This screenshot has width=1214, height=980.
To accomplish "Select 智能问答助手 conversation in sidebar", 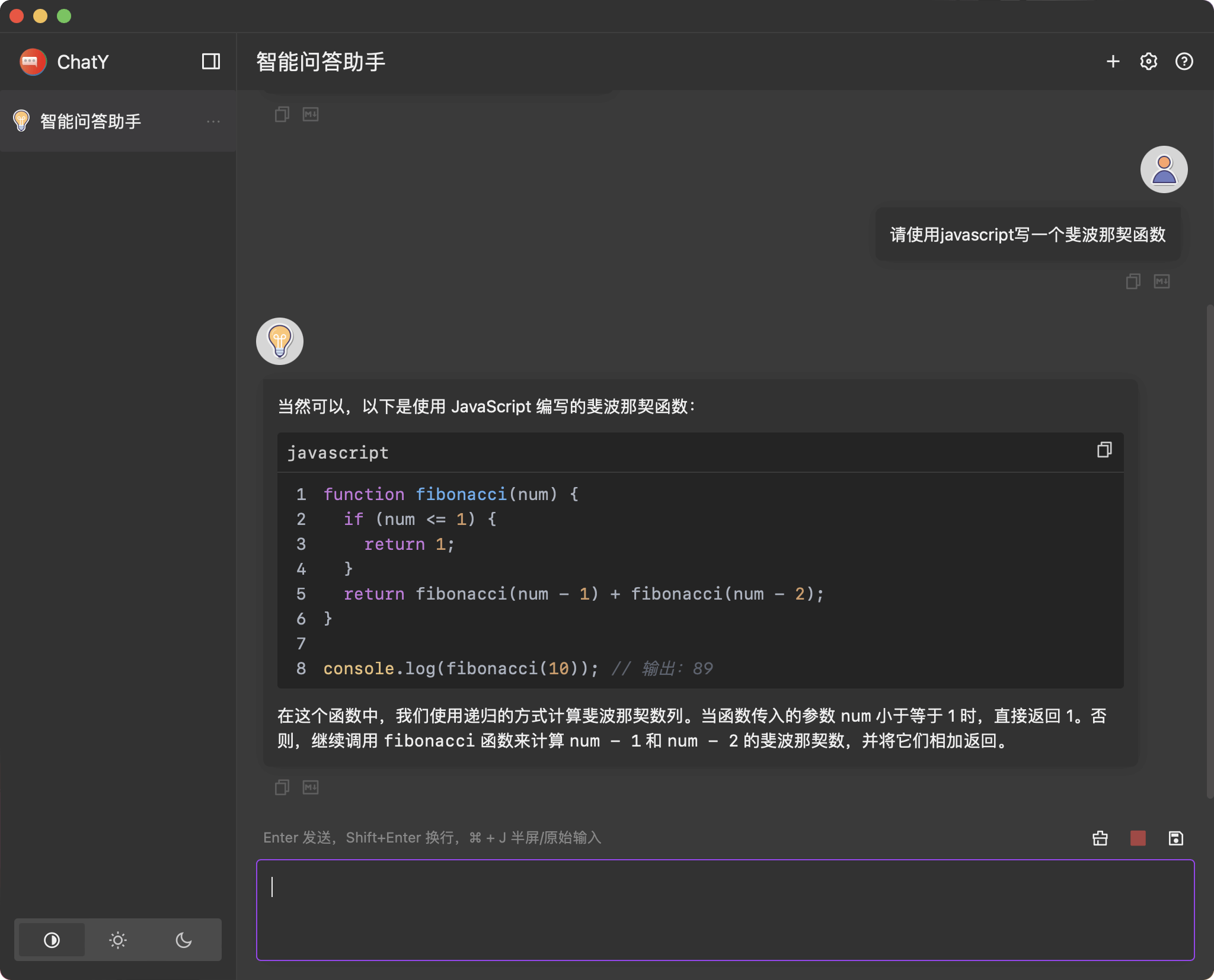I will pyautogui.click(x=91, y=121).
